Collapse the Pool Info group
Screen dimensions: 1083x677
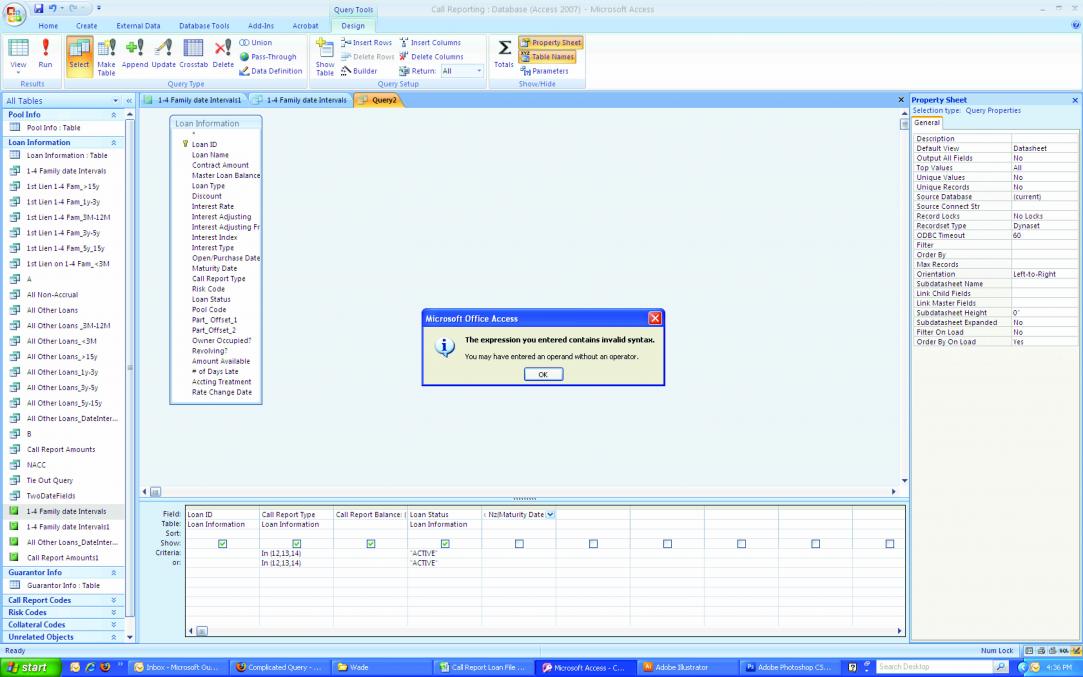[x=114, y=115]
